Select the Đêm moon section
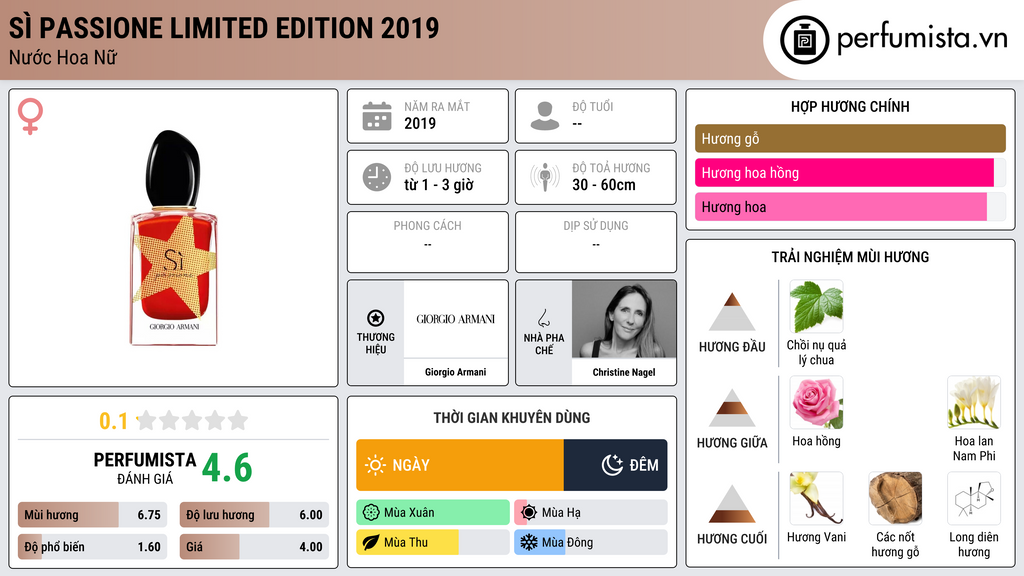Image resolution: width=1024 pixels, height=576 pixels. click(x=616, y=465)
